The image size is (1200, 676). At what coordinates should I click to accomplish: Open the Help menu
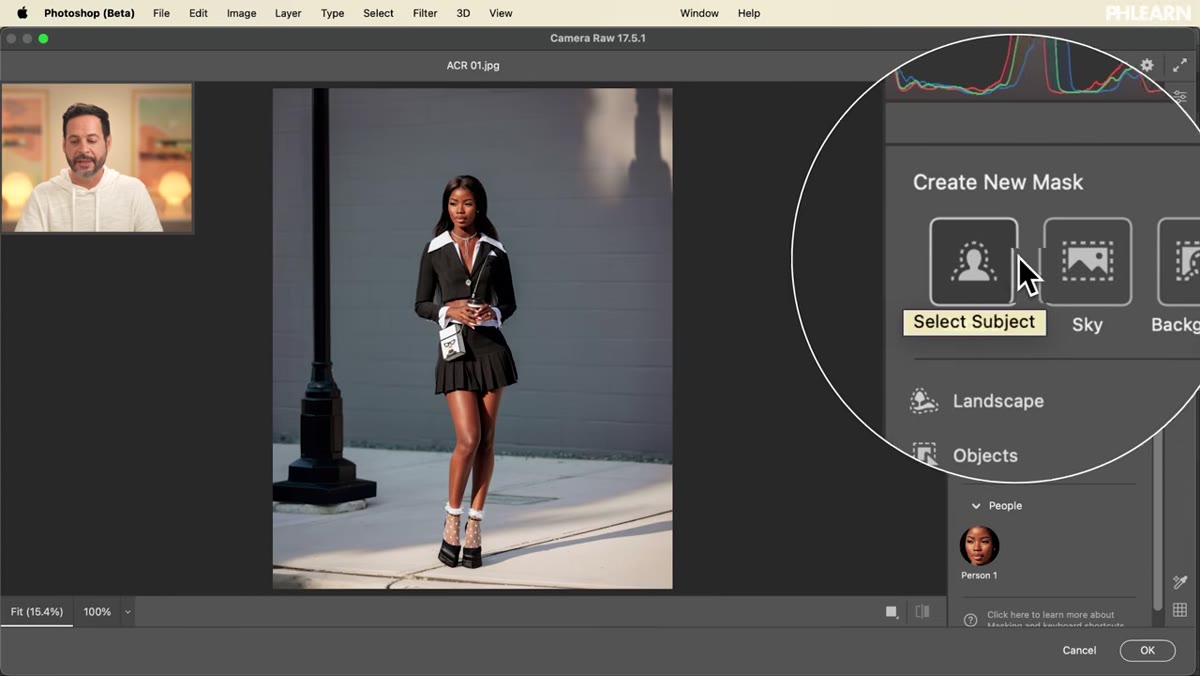[x=749, y=13]
